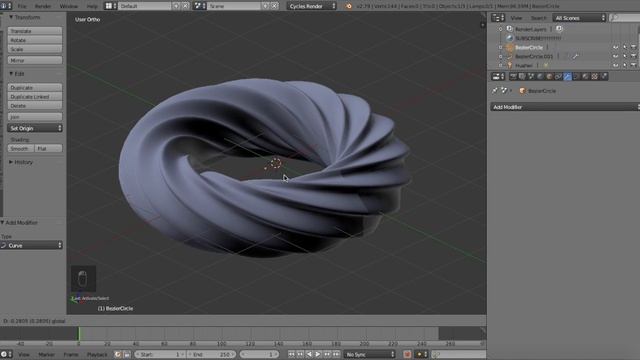Viewport: 640px width, 360px height.
Task: Open the screen layout browser icon
Action: coord(111,6)
